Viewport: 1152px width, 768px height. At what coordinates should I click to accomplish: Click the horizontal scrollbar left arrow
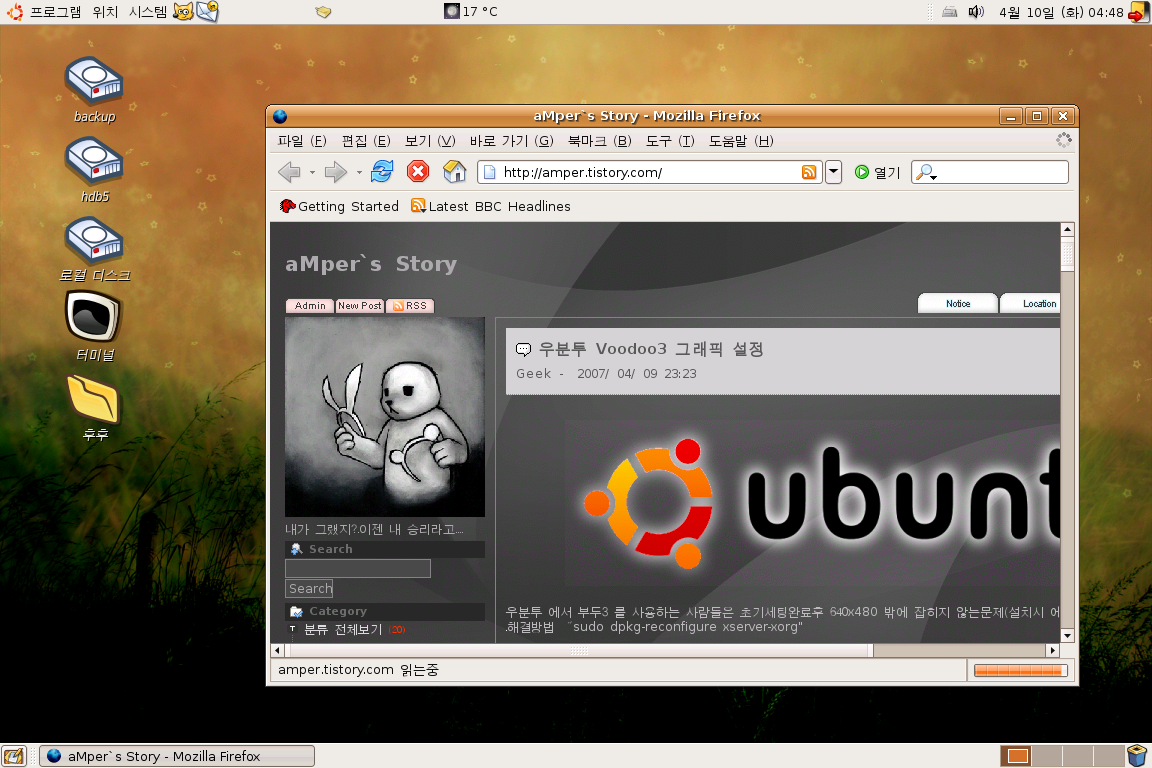(x=277, y=650)
